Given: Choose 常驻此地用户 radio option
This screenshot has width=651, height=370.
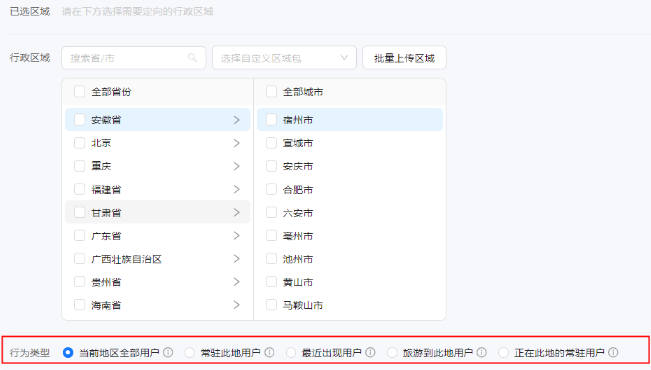Looking at the screenshot, I should (x=190, y=353).
